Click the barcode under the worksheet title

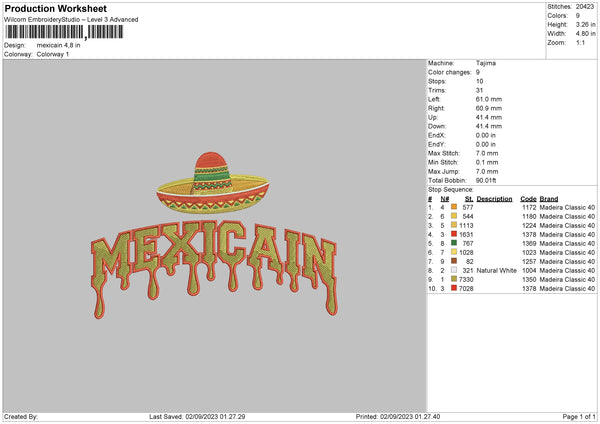pos(64,32)
